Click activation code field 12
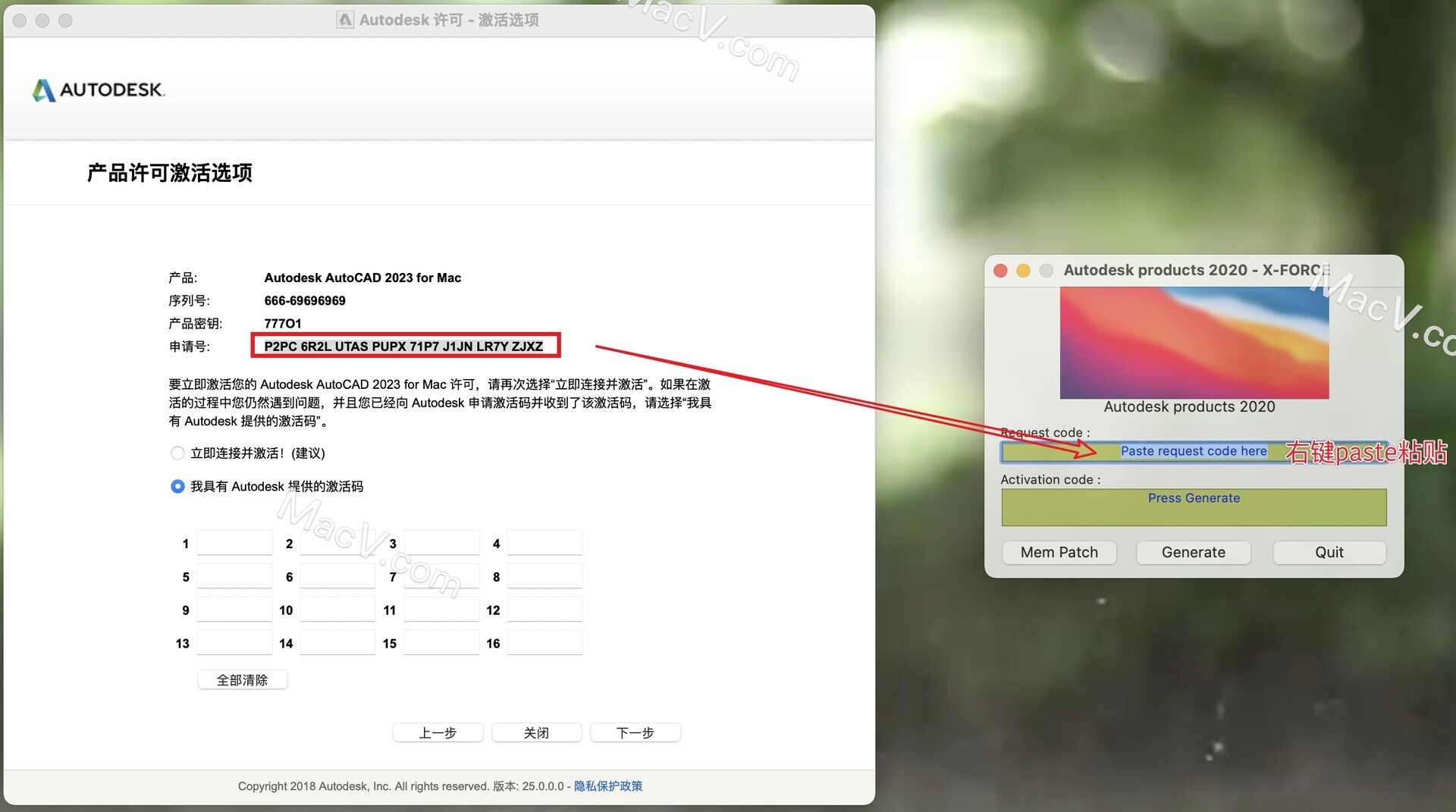 coord(545,610)
